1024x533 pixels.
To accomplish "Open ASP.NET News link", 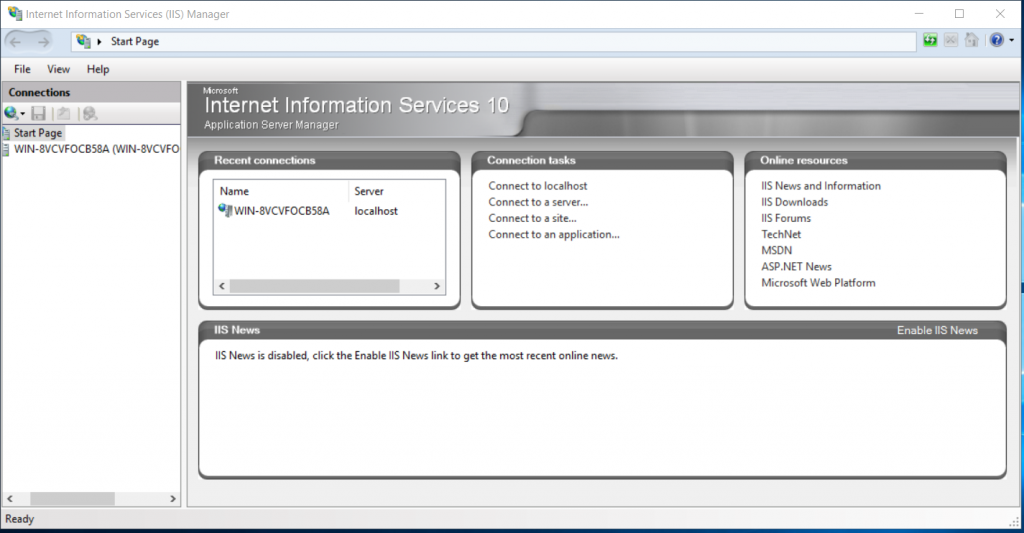I will coord(796,266).
